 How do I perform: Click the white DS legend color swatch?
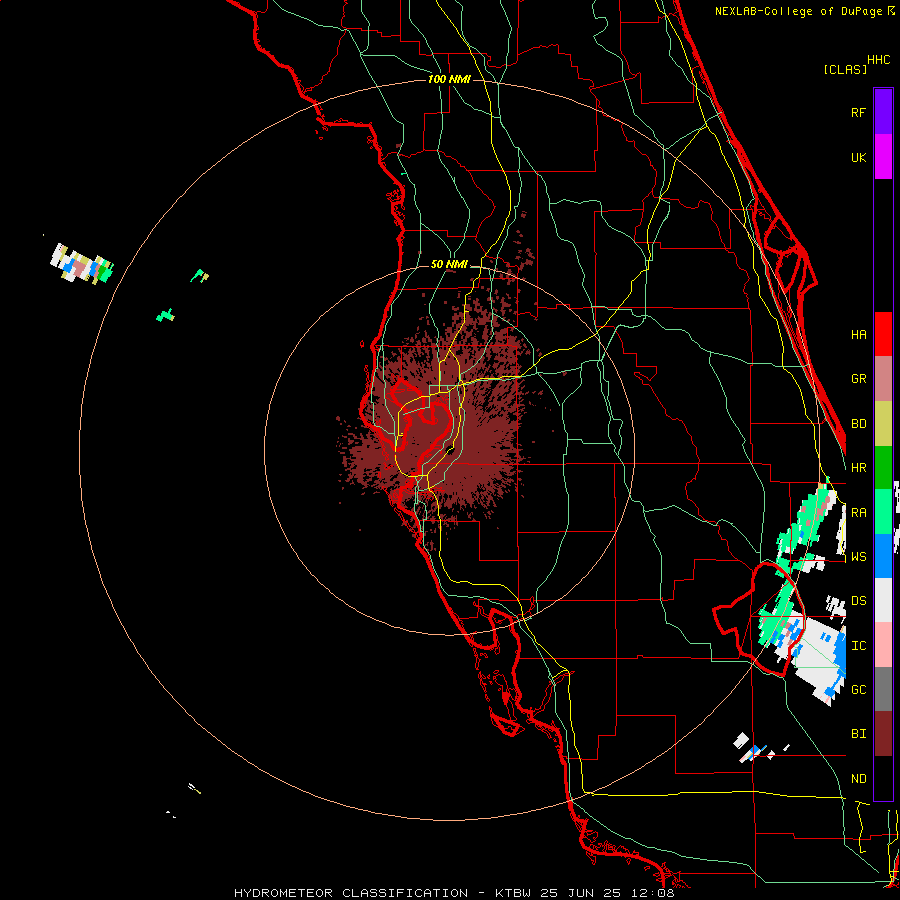[x=883, y=600]
